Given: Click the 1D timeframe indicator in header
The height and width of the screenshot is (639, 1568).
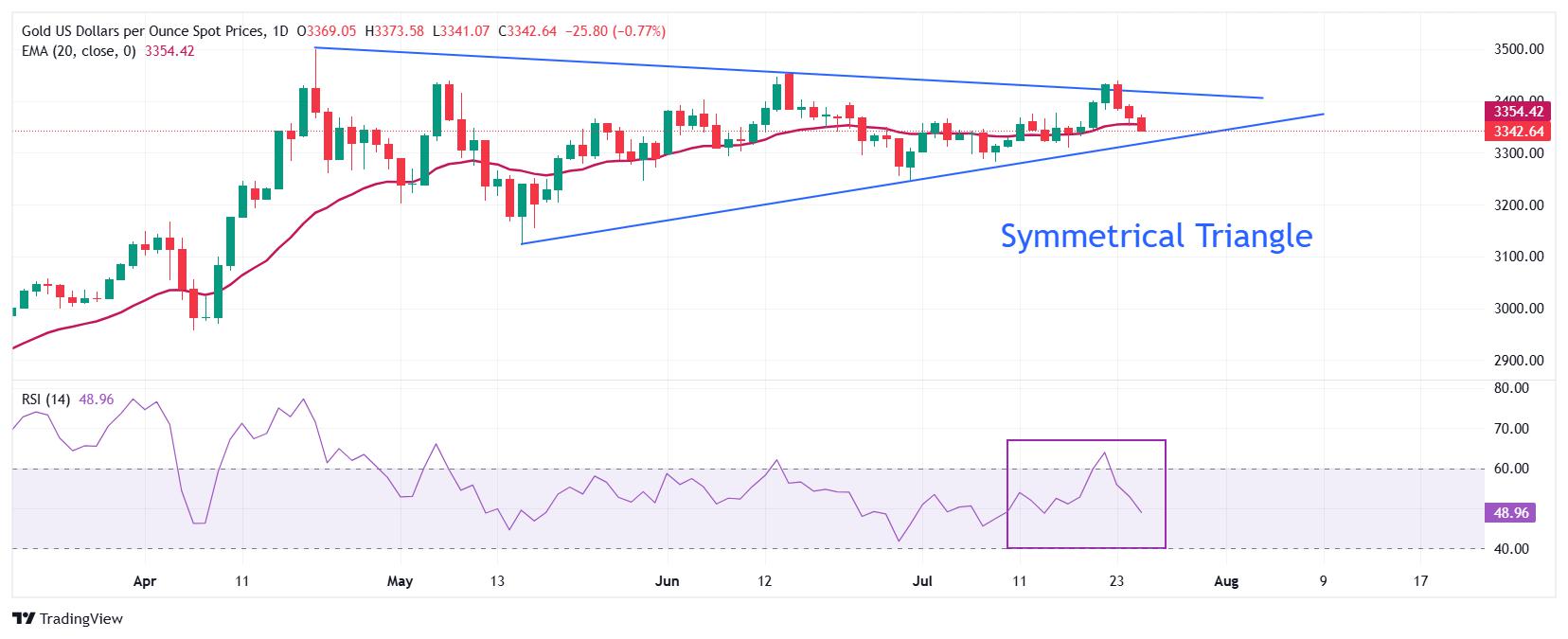Looking at the screenshot, I should [x=278, y=31].
